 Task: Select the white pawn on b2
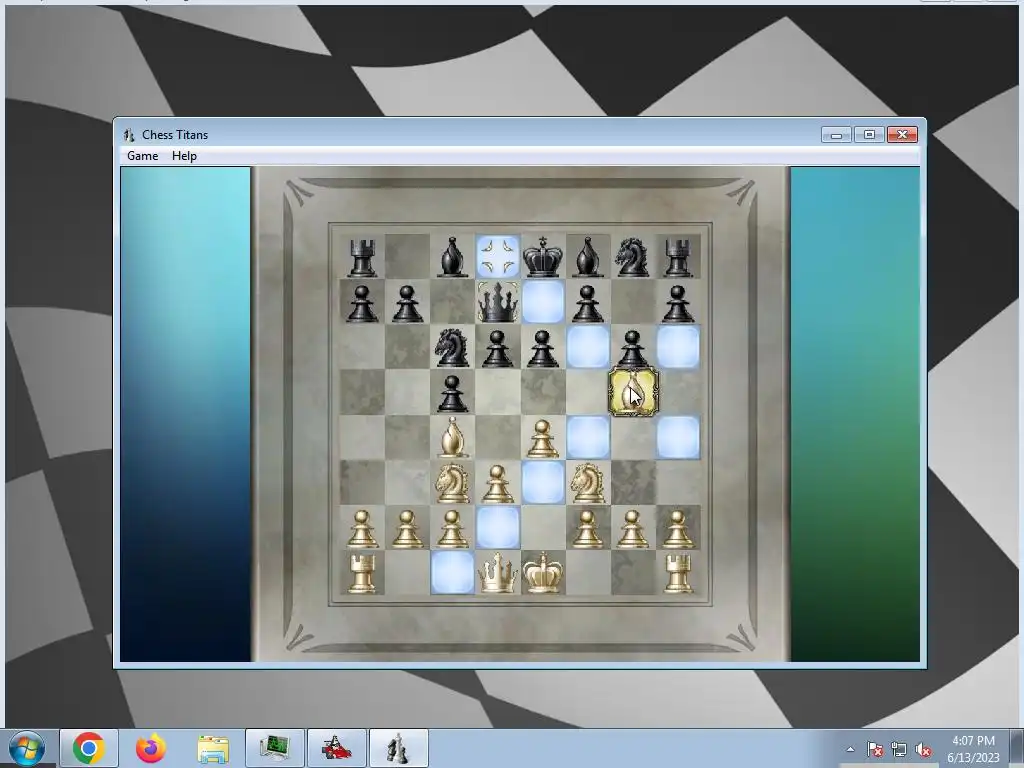click(408, 529)
